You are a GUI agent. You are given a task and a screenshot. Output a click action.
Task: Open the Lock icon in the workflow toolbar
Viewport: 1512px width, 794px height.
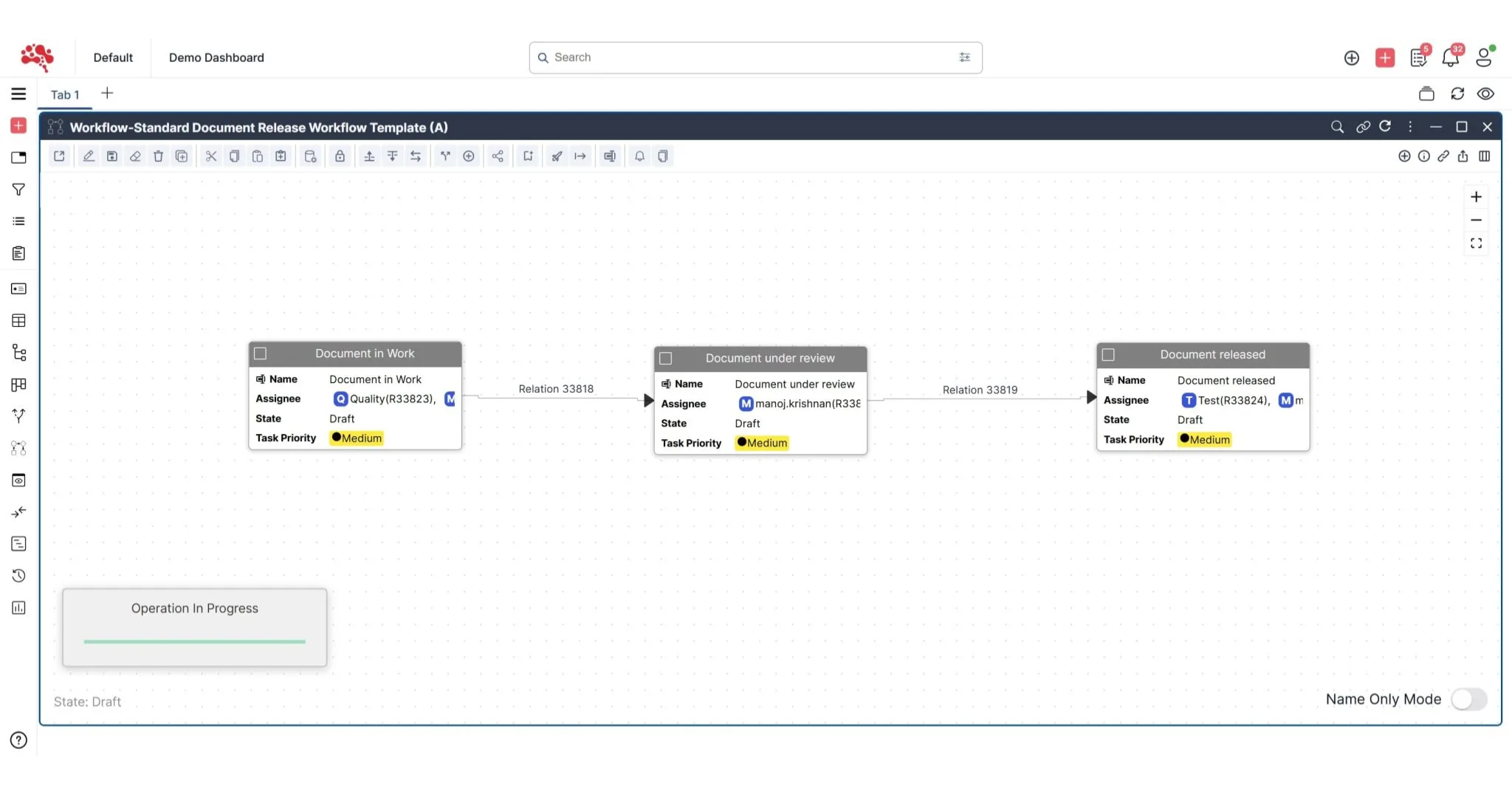[340, 156]
